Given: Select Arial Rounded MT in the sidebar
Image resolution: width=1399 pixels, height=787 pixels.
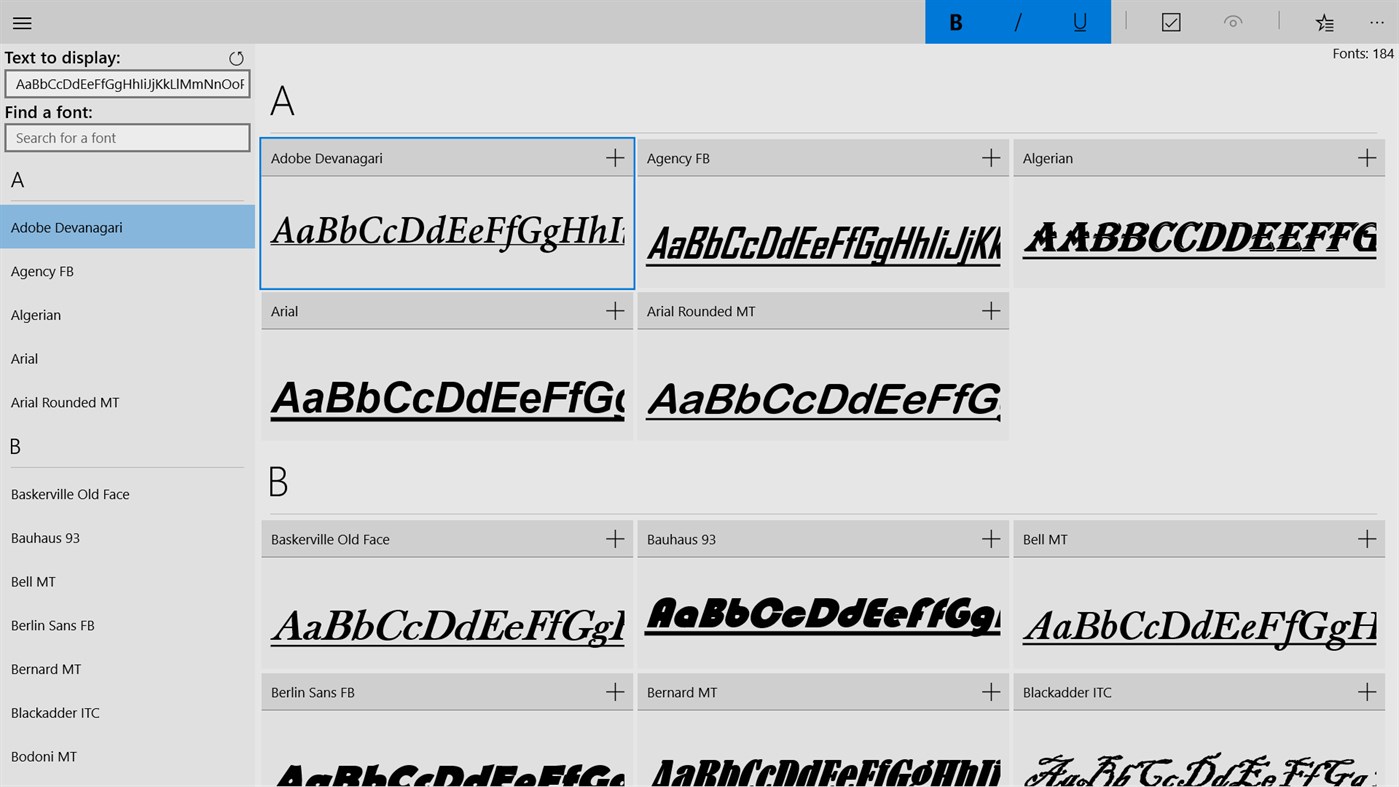Looking at the screenshot, I should (127, 403).
